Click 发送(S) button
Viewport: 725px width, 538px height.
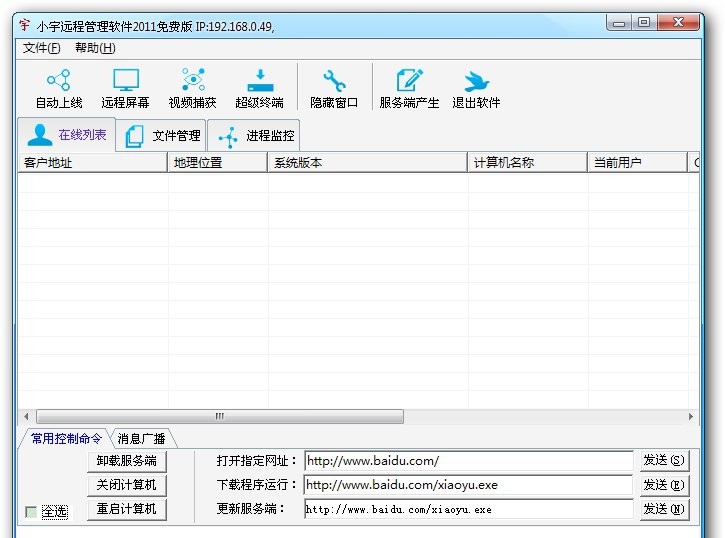664,460
